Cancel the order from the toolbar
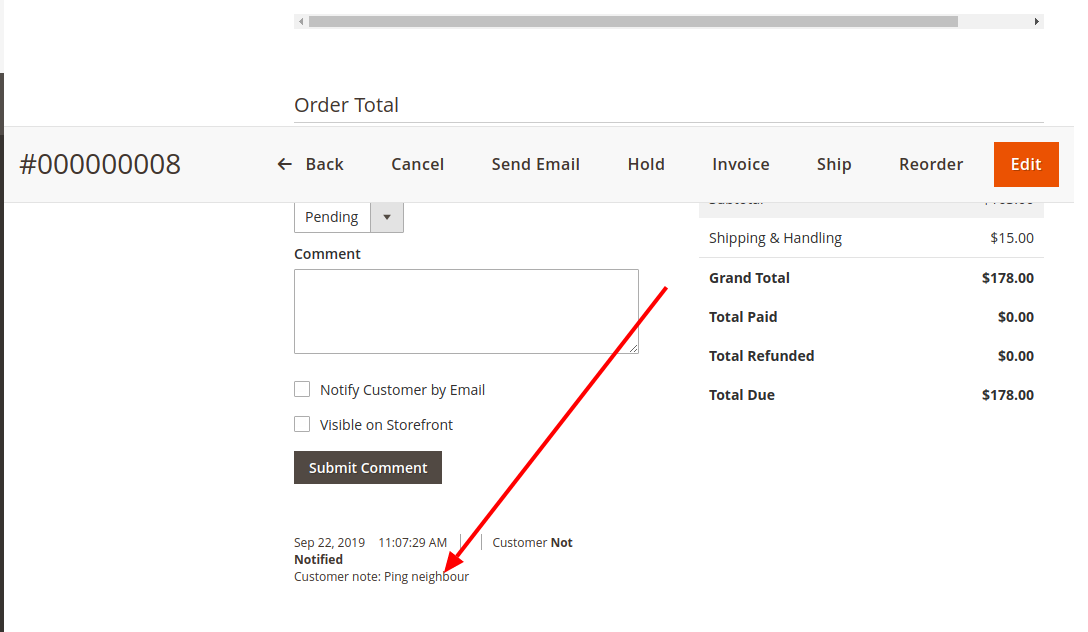The width and height of the screenshot is (1088, 632). (x=417, y=164)
